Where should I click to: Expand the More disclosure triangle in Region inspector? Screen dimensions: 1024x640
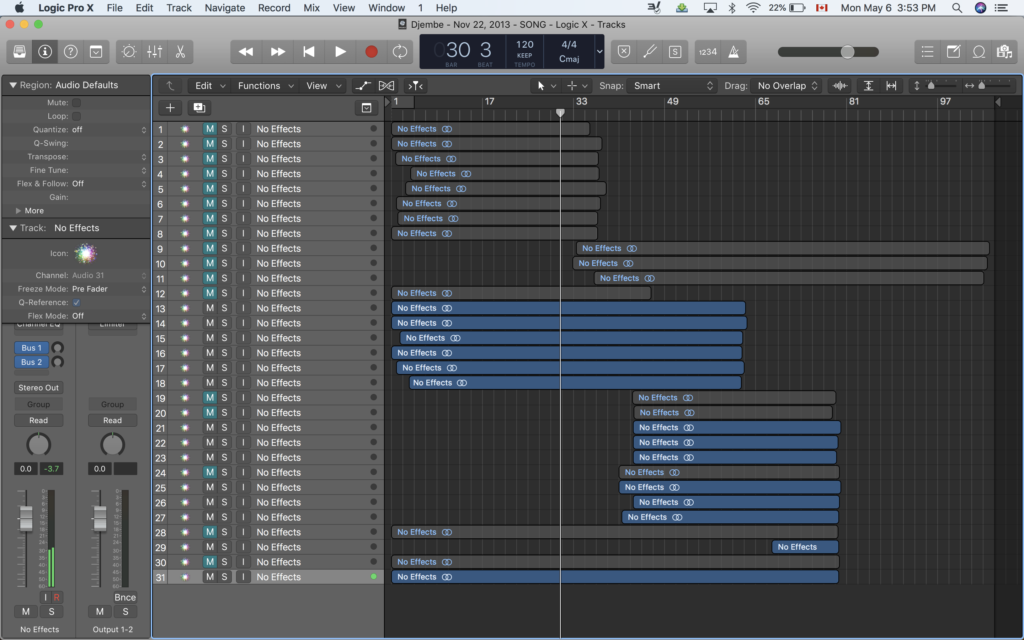(x=18, y=211)
